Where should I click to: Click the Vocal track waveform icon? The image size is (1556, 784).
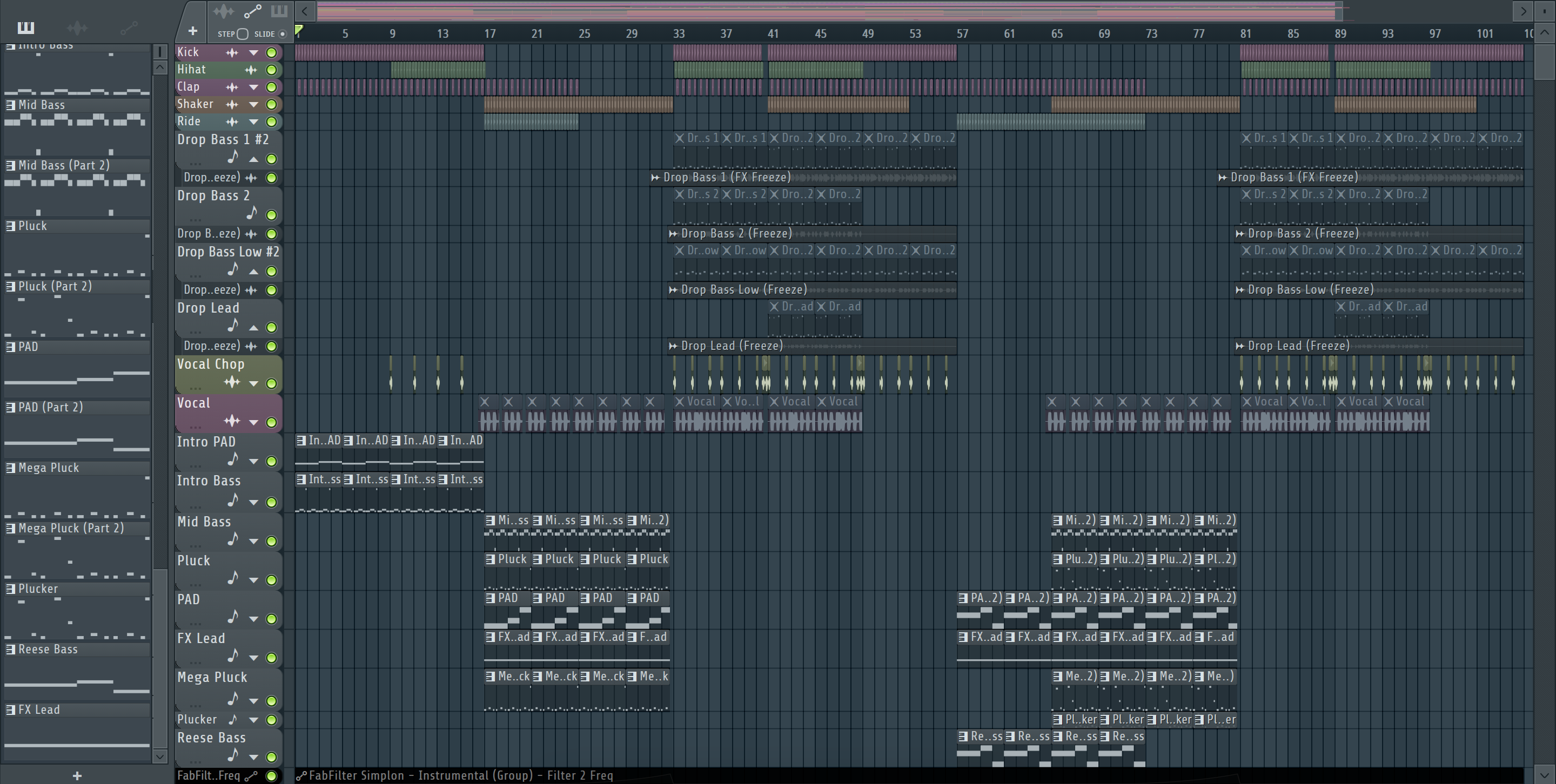pyautogui.click(x=232, y=421)
